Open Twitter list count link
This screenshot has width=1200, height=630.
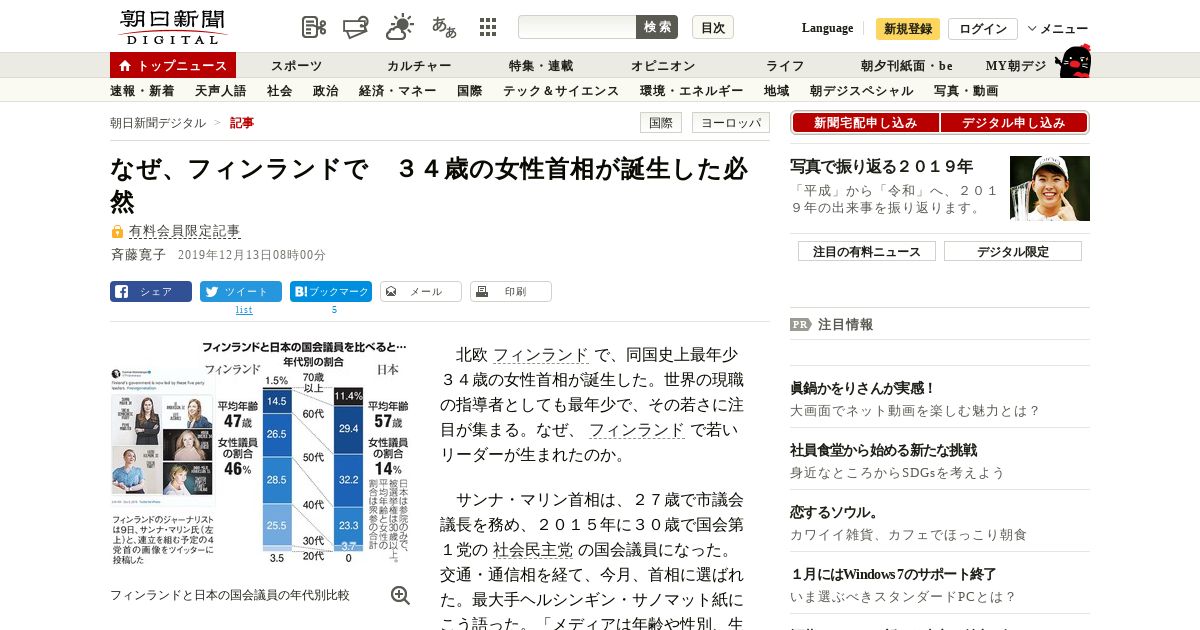pos(244,310)
